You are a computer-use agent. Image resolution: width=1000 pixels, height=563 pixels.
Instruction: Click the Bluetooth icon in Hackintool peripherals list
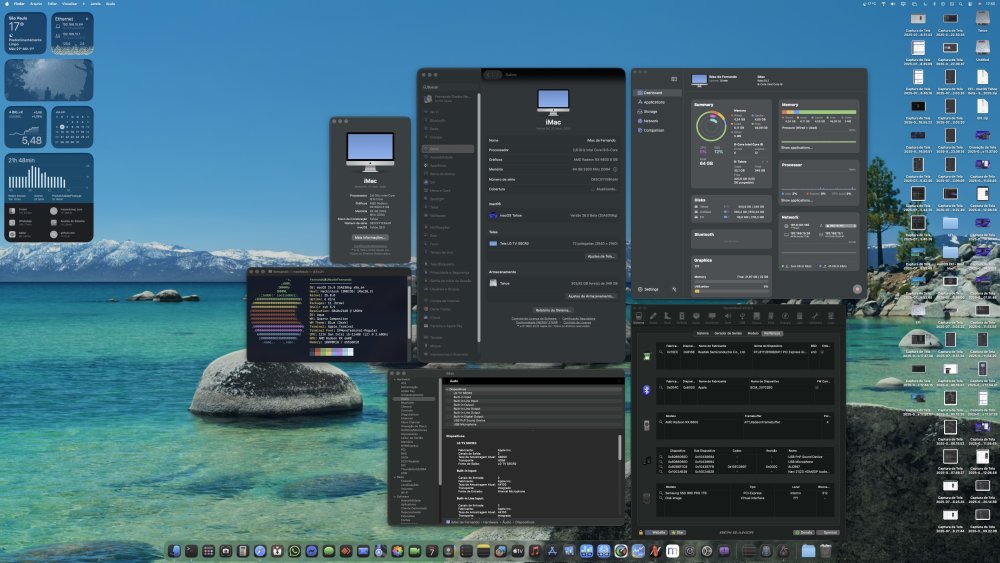click(647, 390)
